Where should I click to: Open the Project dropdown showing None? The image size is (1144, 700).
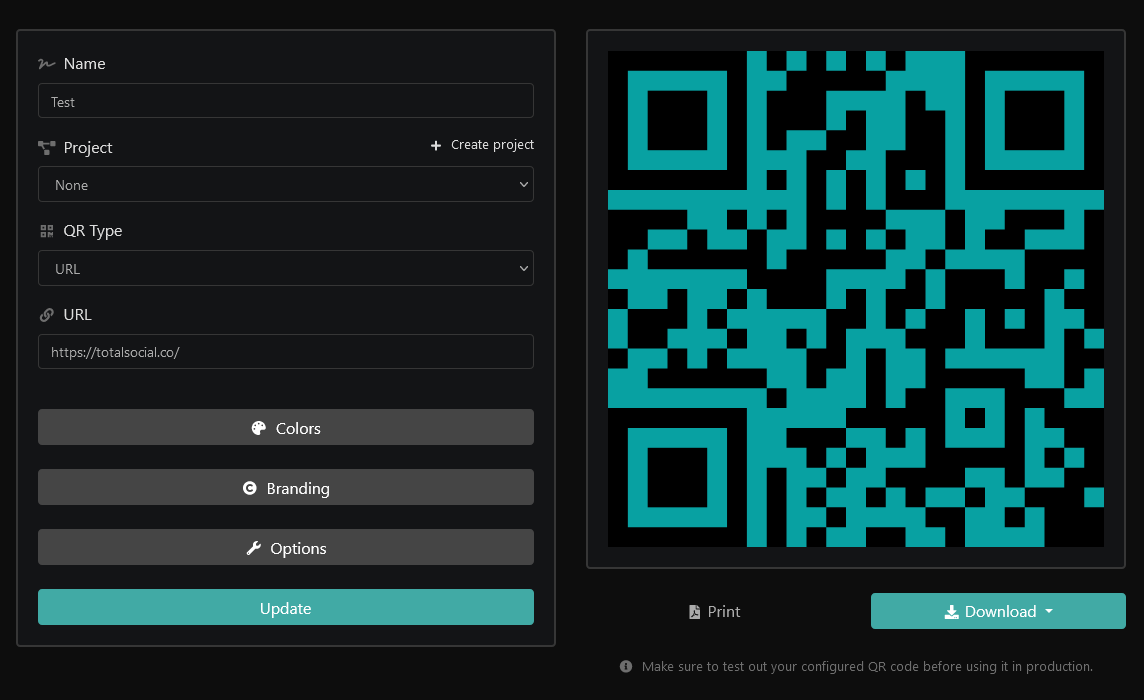(285, 185)
